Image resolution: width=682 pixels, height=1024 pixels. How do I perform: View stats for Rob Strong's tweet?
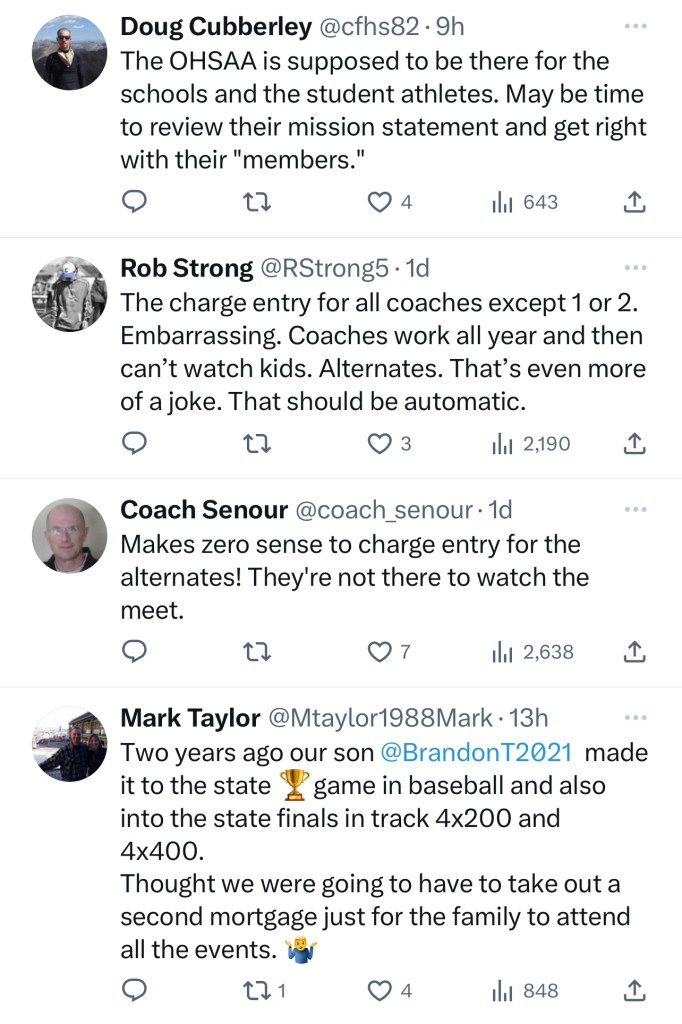[531, 443]
